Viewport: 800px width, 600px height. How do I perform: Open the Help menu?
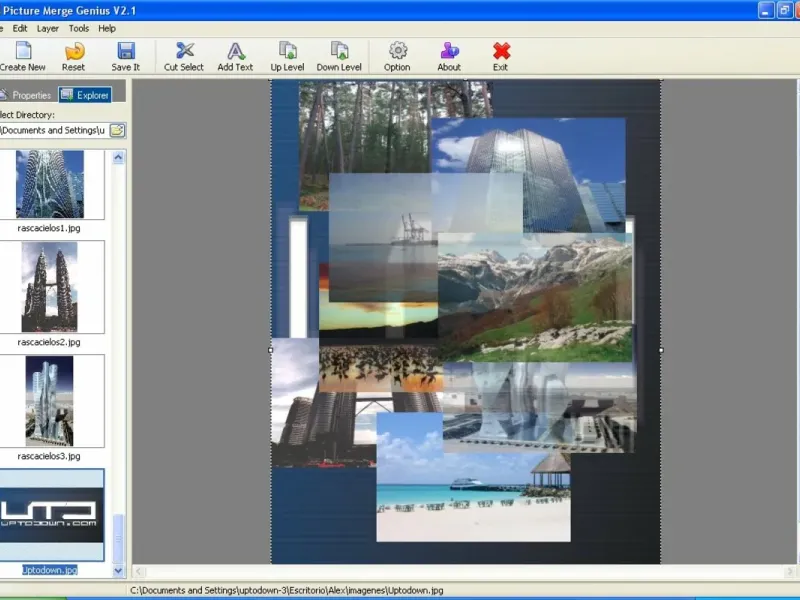pos(107,28)
